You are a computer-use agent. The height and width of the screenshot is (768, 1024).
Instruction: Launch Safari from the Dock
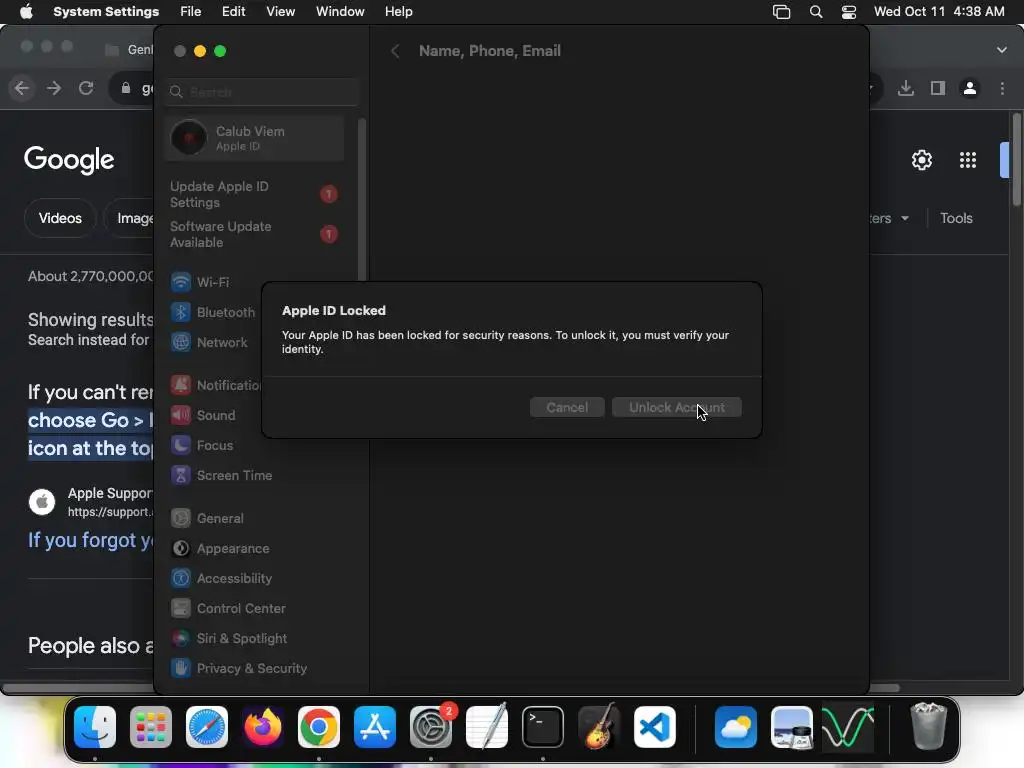(207, 727)
